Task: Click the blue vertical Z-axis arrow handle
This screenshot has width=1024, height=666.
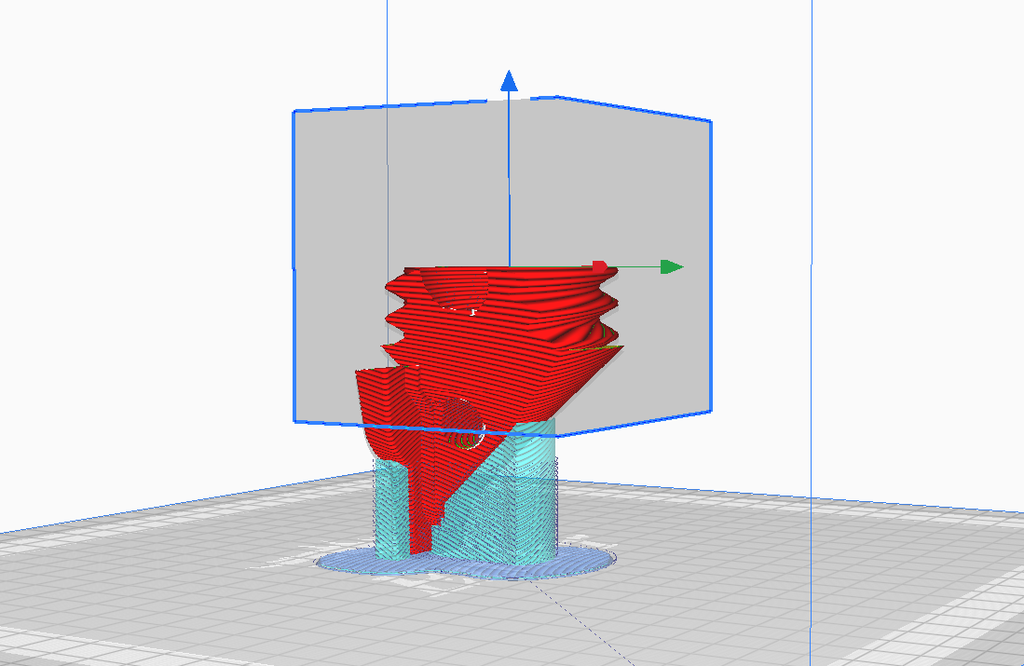Action: point(509,82)
